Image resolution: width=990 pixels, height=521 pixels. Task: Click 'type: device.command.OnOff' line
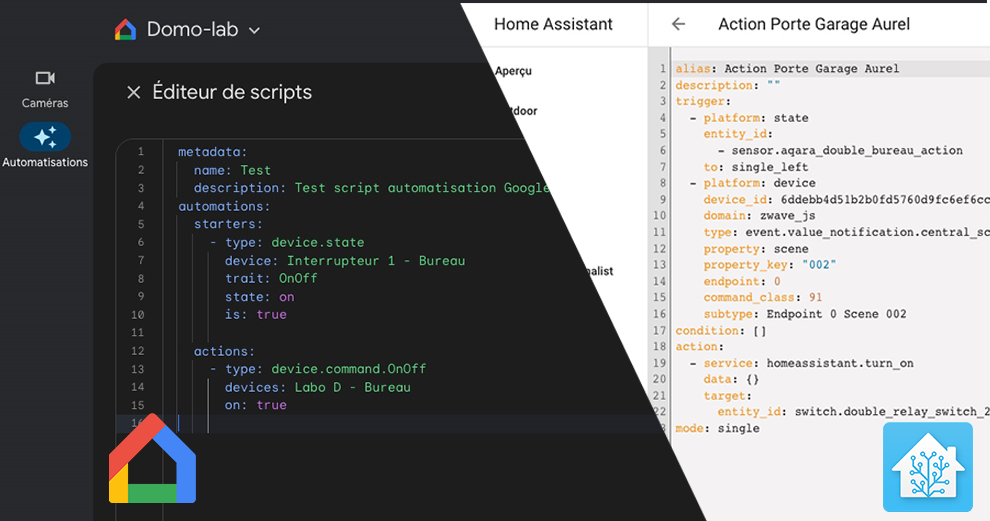click(318, 369)
